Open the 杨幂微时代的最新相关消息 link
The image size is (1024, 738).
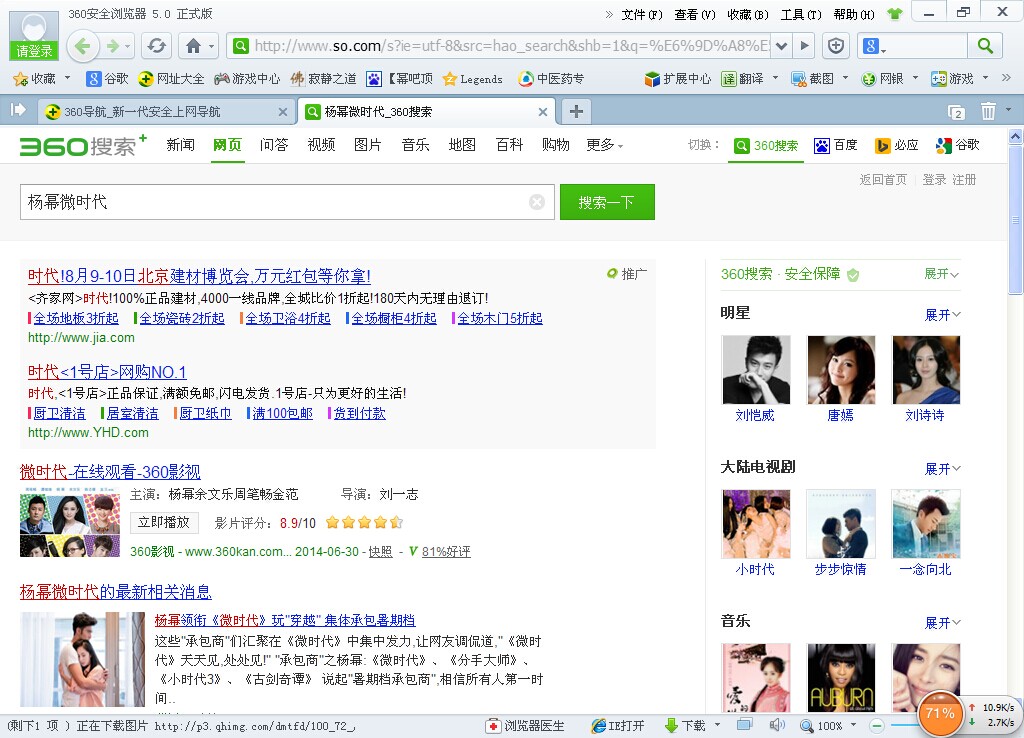point(116,592)
